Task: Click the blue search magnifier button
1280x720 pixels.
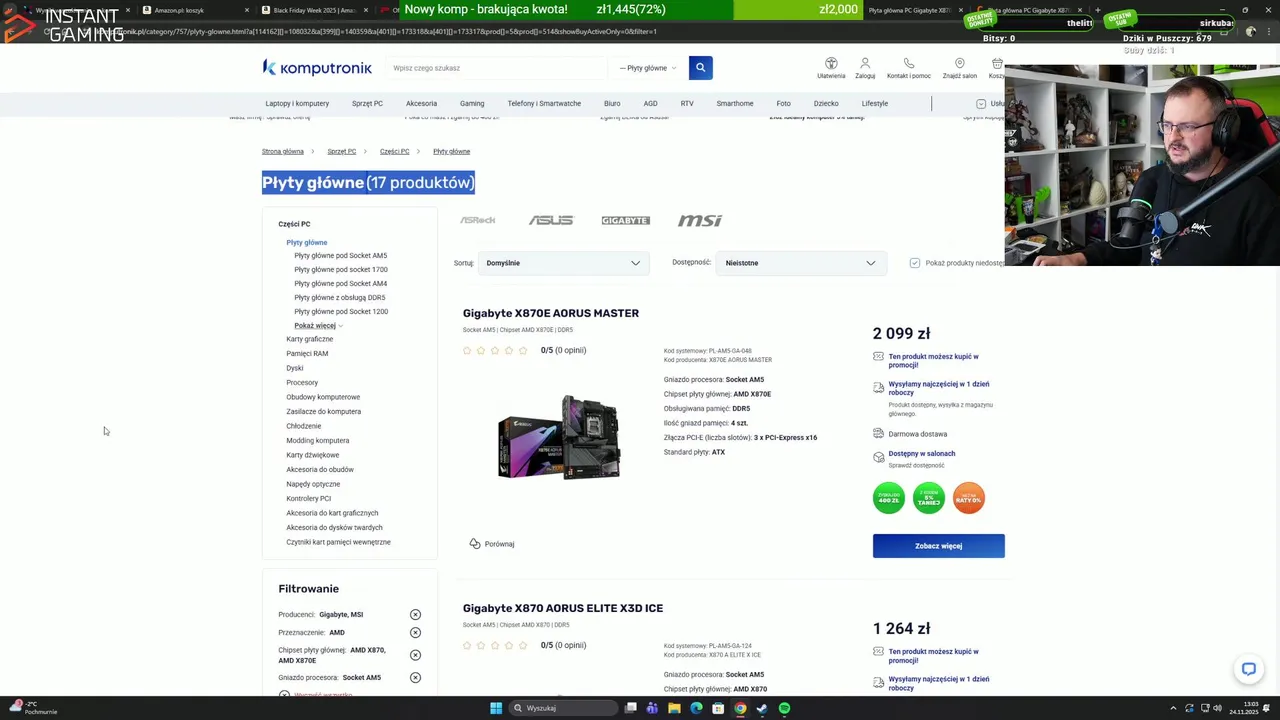Action: (x=700, y=68)
